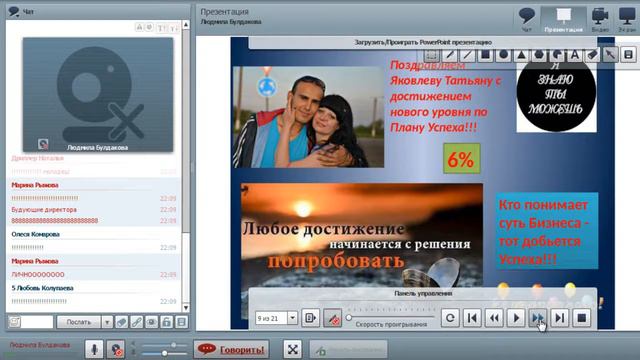Play the presentation
This screenshot has width=640, height=360.
516,318
